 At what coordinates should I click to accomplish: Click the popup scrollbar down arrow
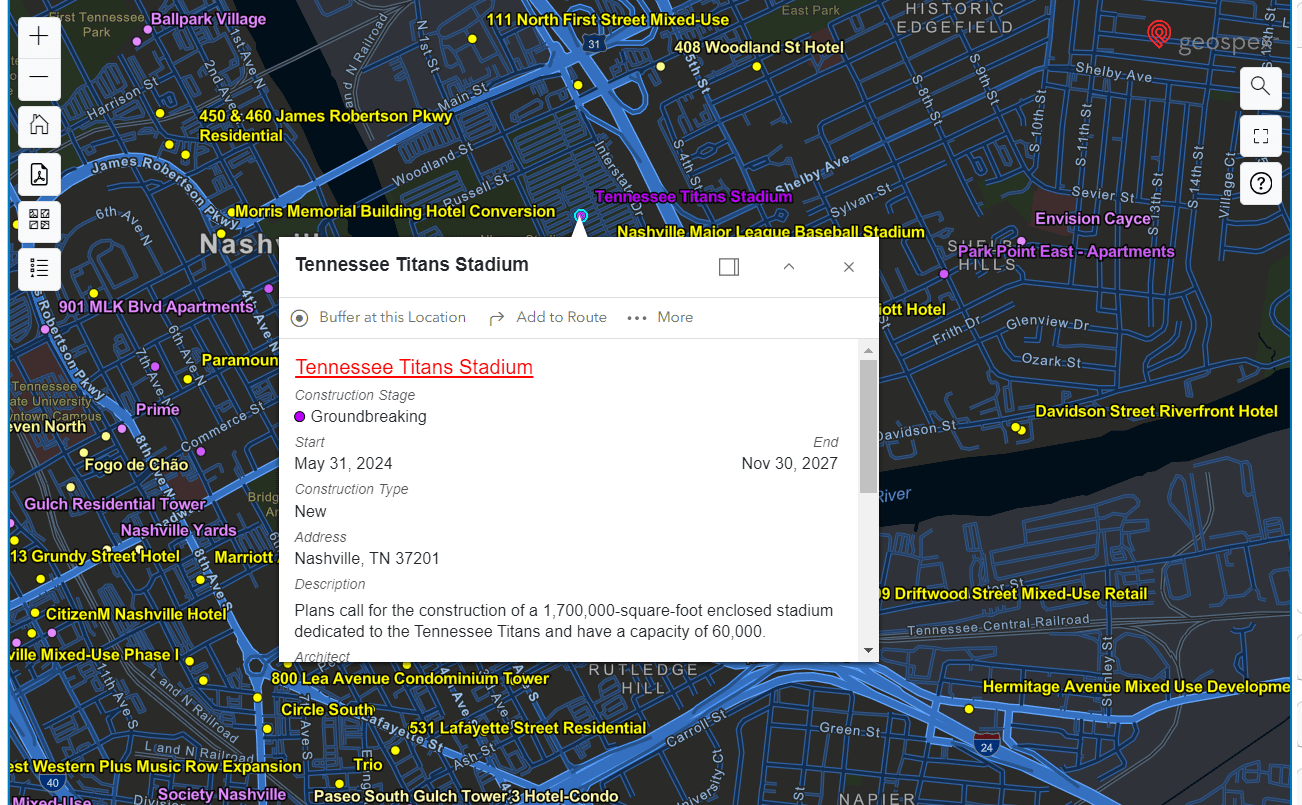pos(868,650)
